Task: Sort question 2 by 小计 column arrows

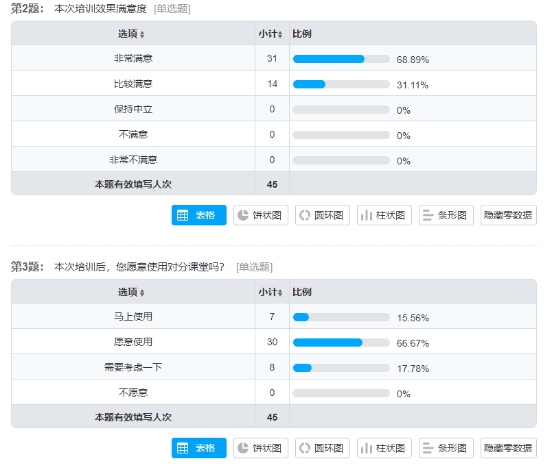Action: click(x=280, y=35)
